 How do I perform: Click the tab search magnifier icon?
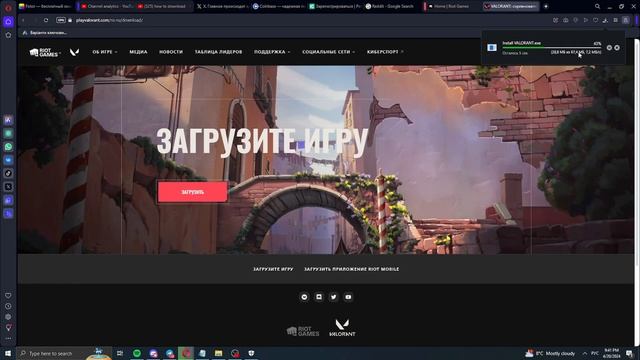(x=597, y=7)
